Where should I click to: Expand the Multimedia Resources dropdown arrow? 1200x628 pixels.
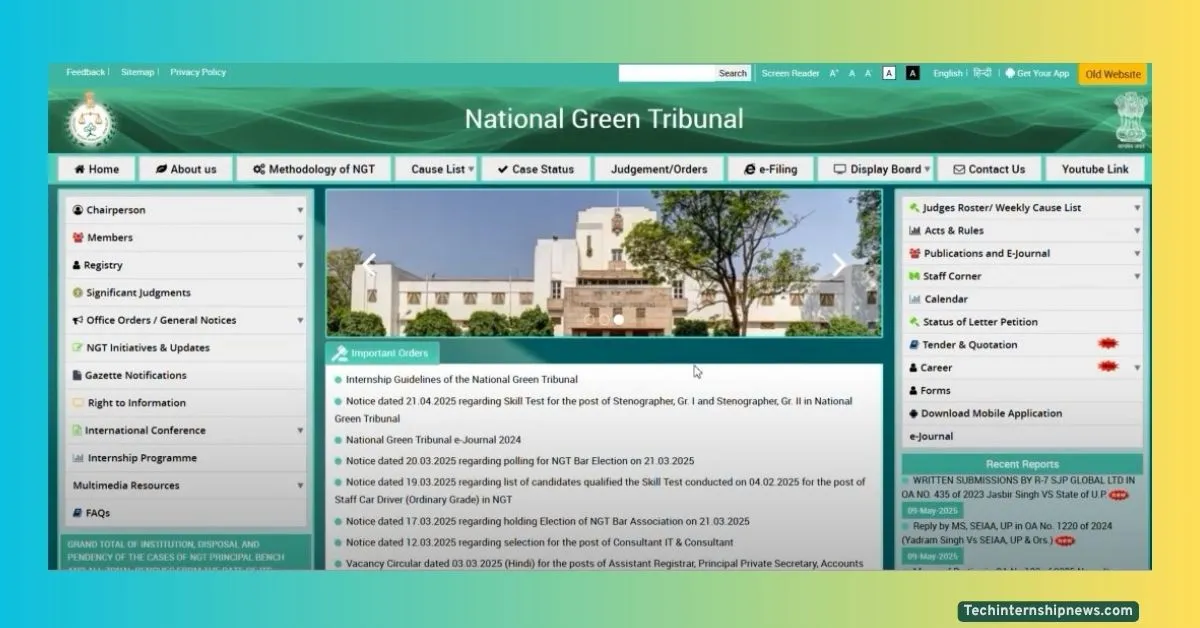pyautogui.click(x=300, y=486)
